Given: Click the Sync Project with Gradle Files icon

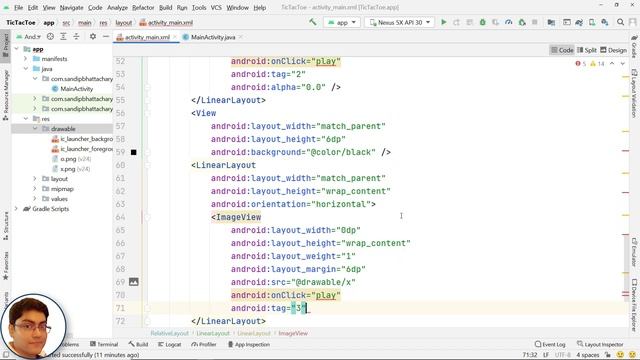Looking at the screenshot, I should (579, 22).
